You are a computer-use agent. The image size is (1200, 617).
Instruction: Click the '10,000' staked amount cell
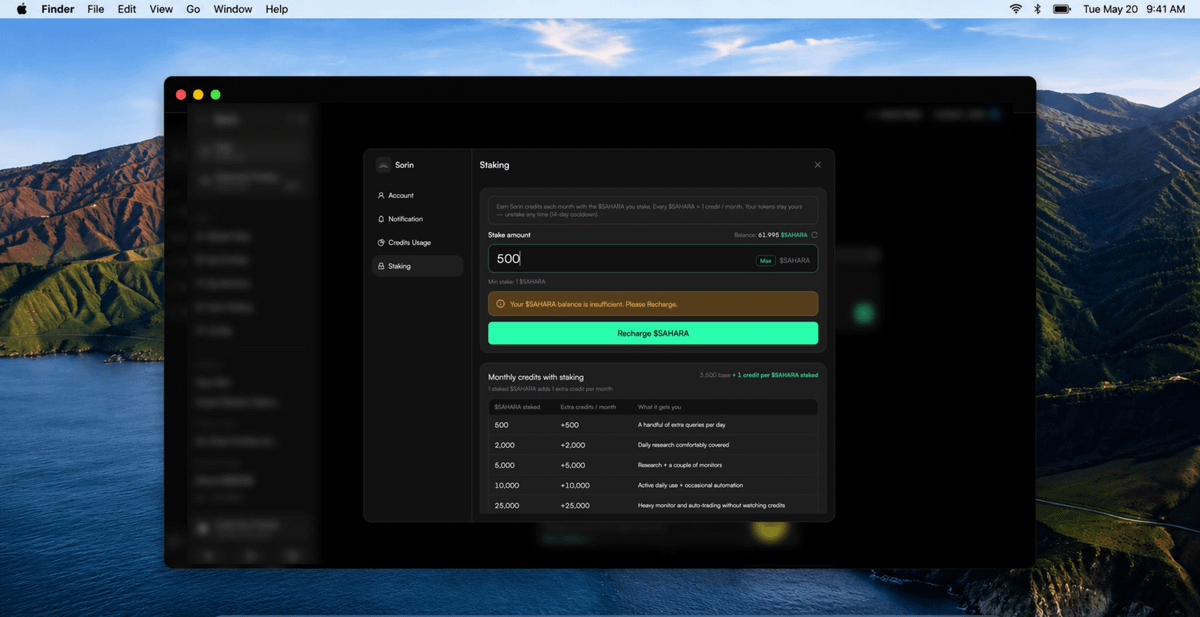[507, 485]
